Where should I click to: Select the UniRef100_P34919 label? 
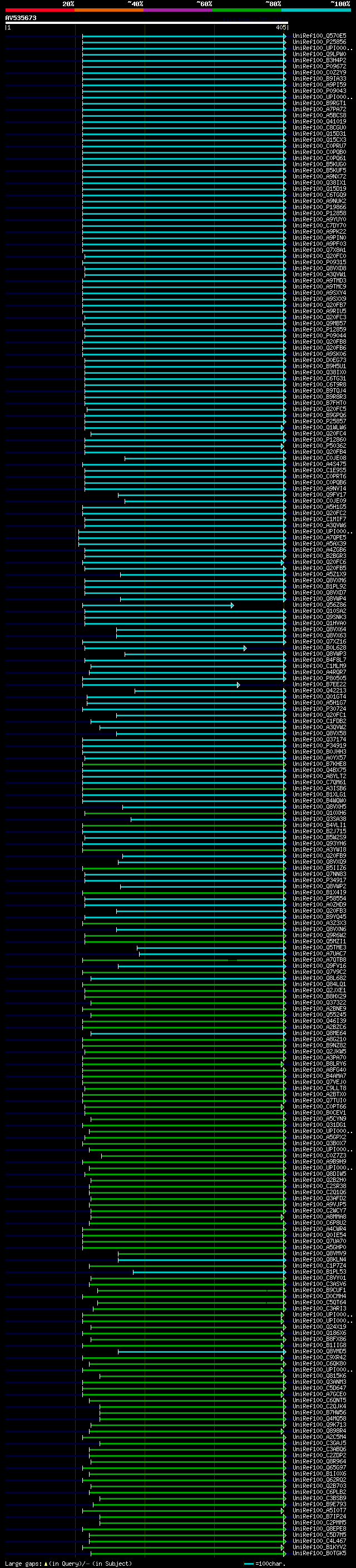pos(319,746)
